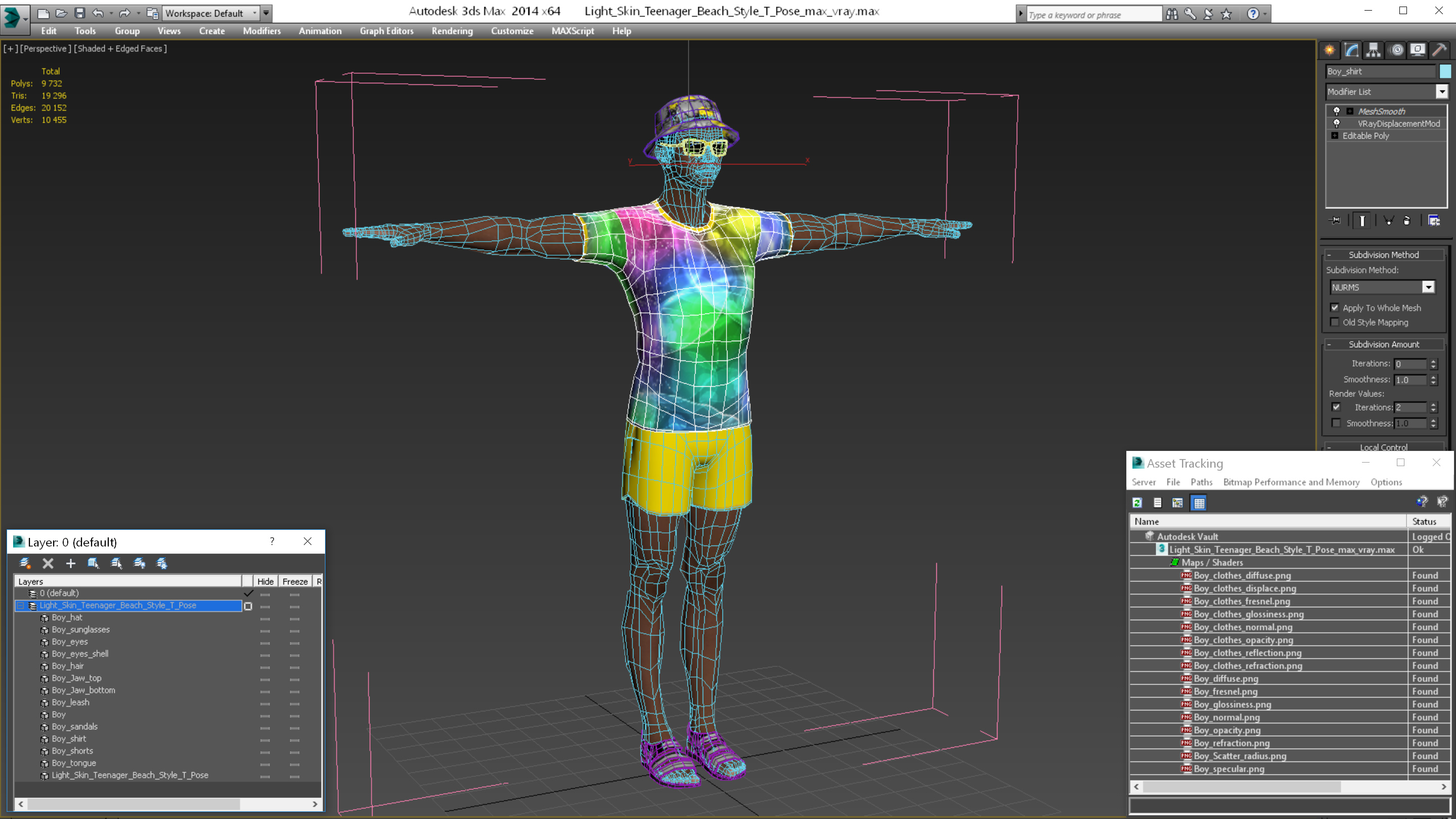Open the Modifiers menu
This screenshot has height=819, width=1456.
(262, 31)
